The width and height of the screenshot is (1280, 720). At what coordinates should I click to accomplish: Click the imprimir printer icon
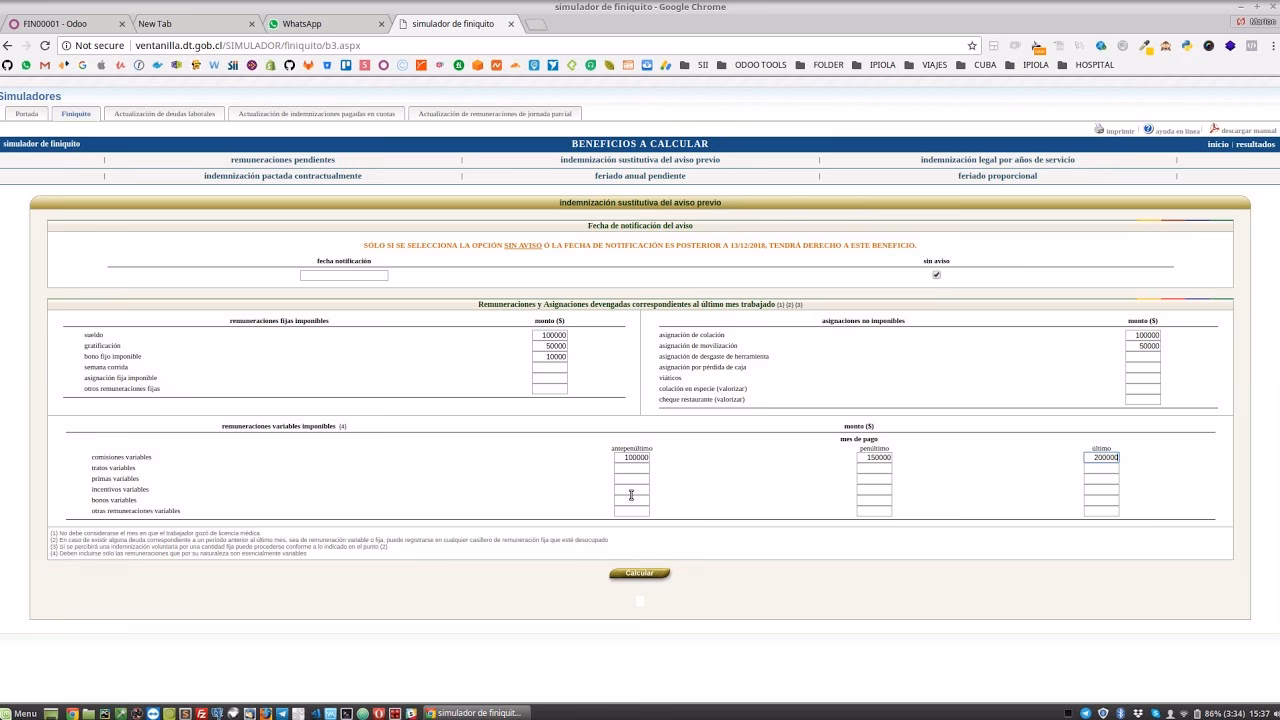pos(1099,130)
